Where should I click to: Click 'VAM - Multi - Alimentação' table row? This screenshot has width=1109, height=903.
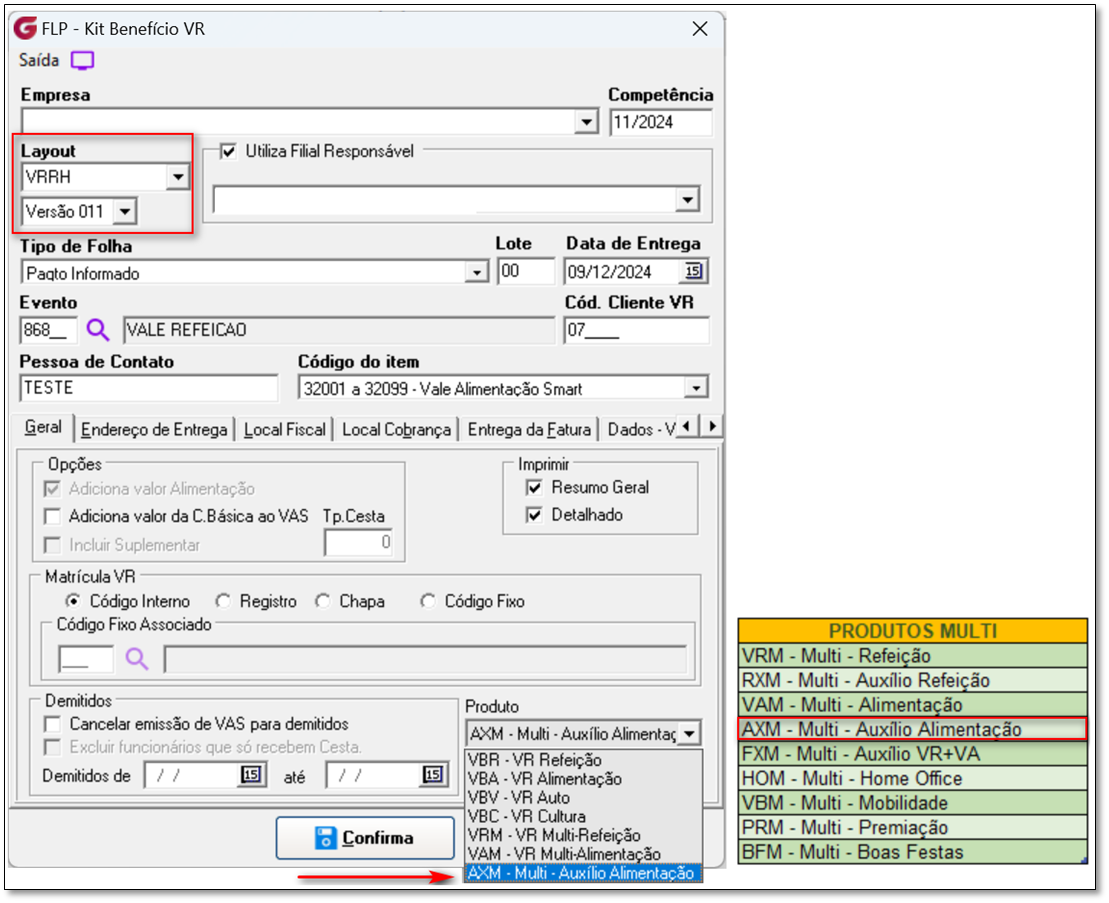coord(912,705)
